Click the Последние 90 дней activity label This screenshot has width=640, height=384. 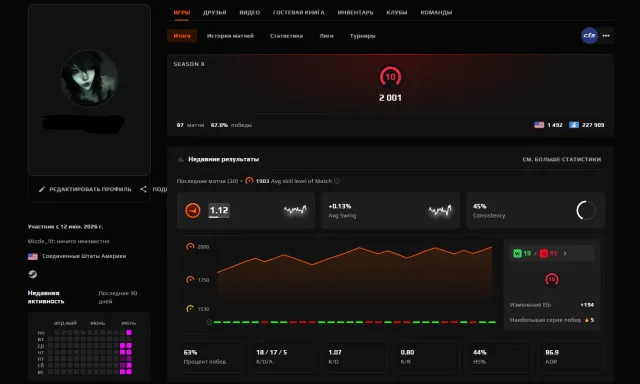[x=118, y=297]
